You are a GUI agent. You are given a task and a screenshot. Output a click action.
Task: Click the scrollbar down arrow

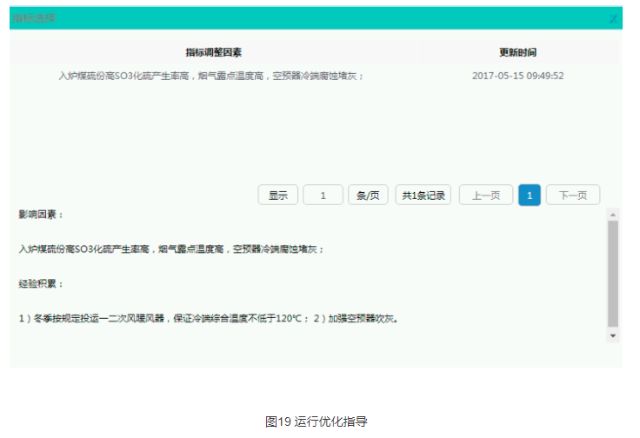point(613,336)
